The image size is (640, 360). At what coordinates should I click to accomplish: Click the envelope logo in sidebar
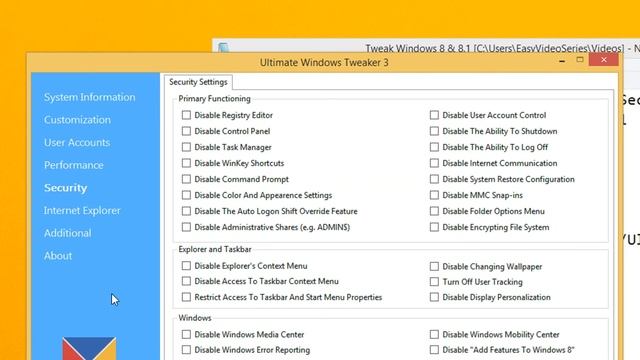pyautogui.click(x=89, y=349)
